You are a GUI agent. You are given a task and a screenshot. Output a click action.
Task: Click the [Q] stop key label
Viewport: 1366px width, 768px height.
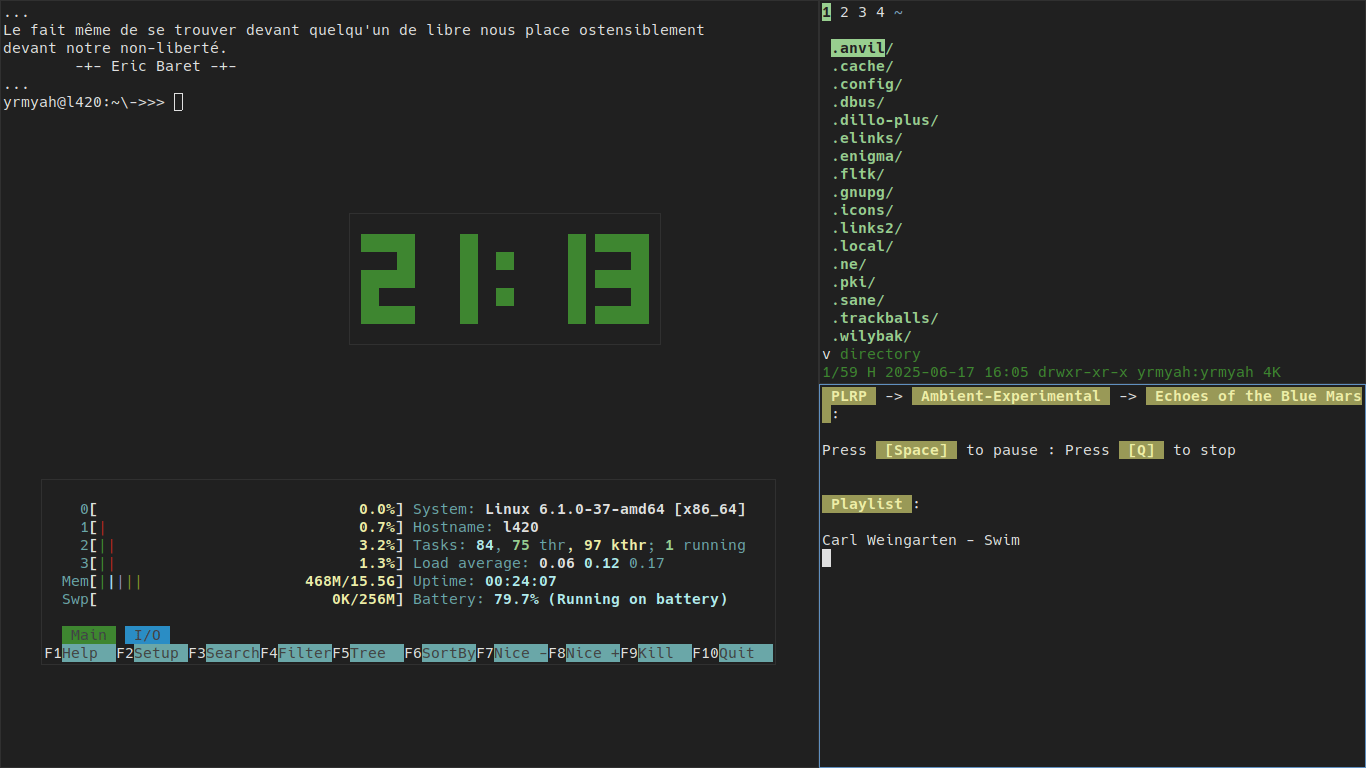[1141, 450]
